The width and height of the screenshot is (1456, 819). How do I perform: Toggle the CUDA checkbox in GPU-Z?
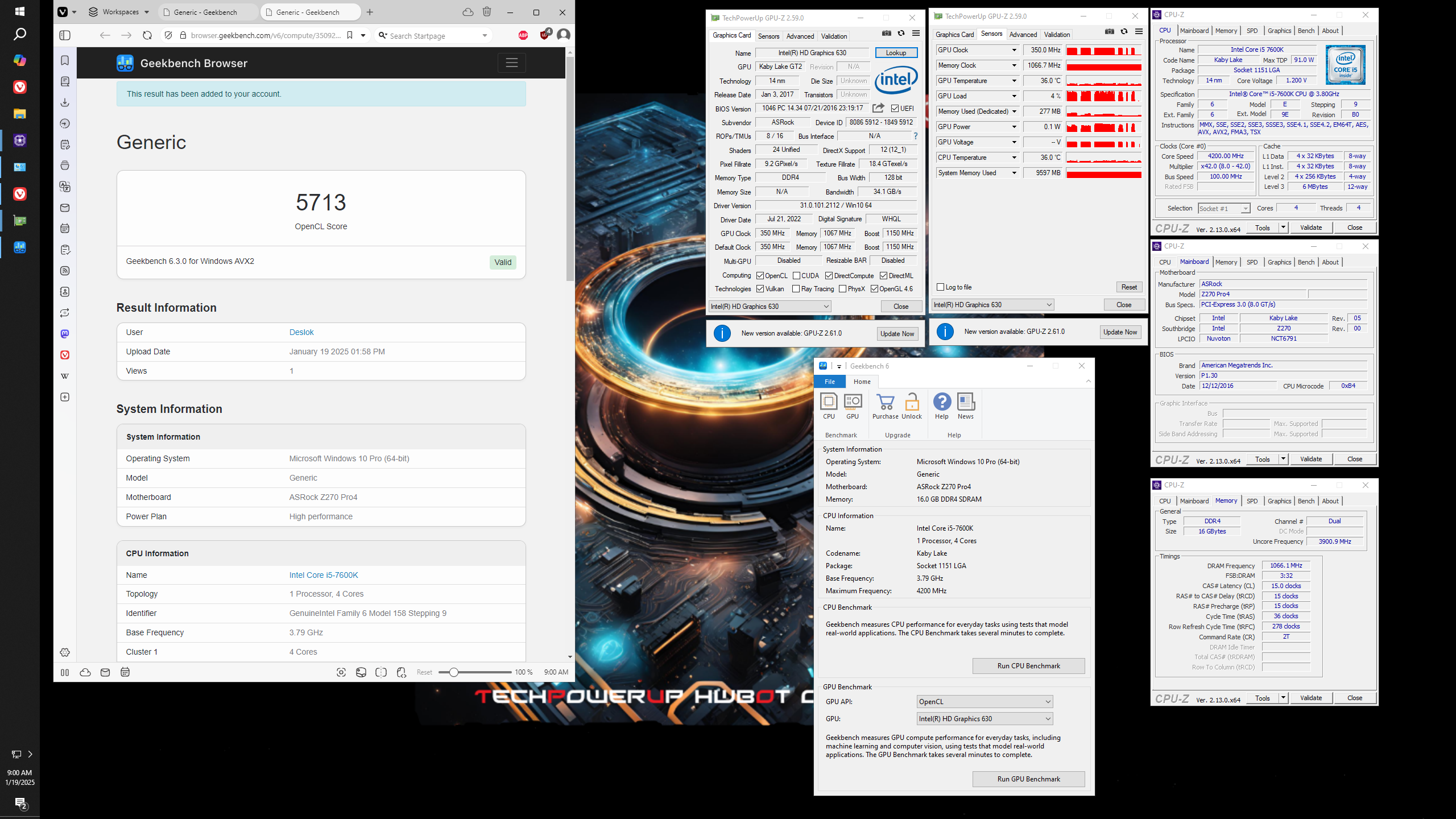[796, 276]
